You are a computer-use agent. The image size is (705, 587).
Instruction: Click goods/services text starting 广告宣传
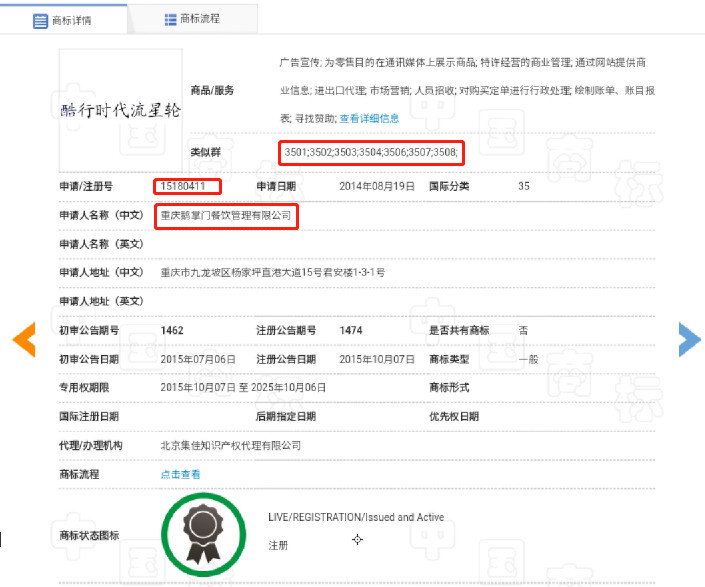[x=467, y=90]
